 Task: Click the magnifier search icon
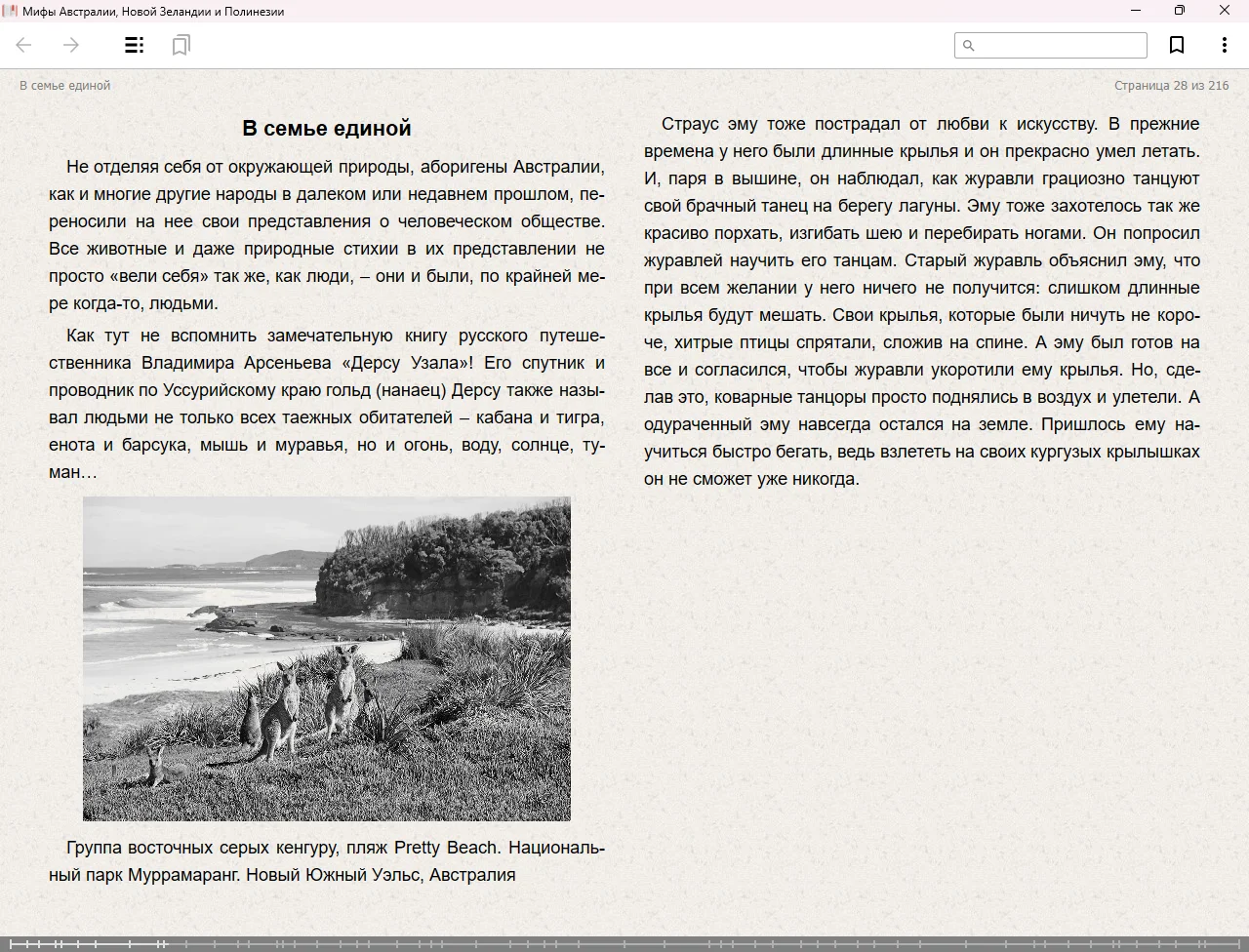click(x=968, y=45)
